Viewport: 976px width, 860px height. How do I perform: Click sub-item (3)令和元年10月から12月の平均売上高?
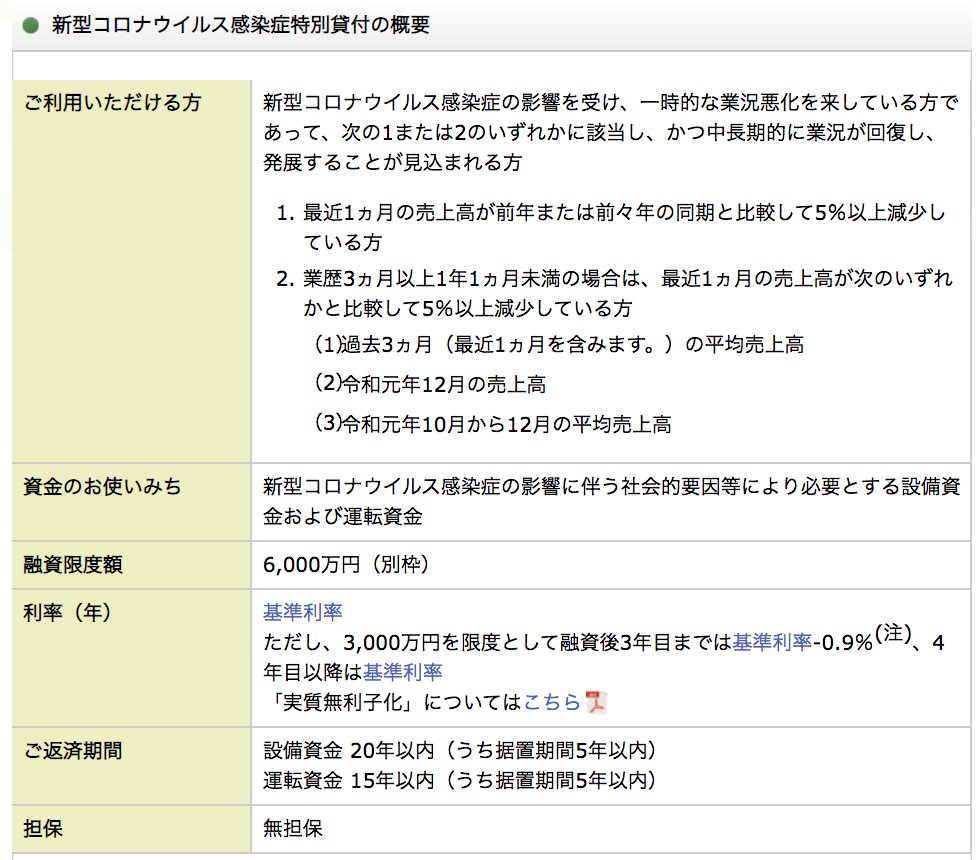492,424
